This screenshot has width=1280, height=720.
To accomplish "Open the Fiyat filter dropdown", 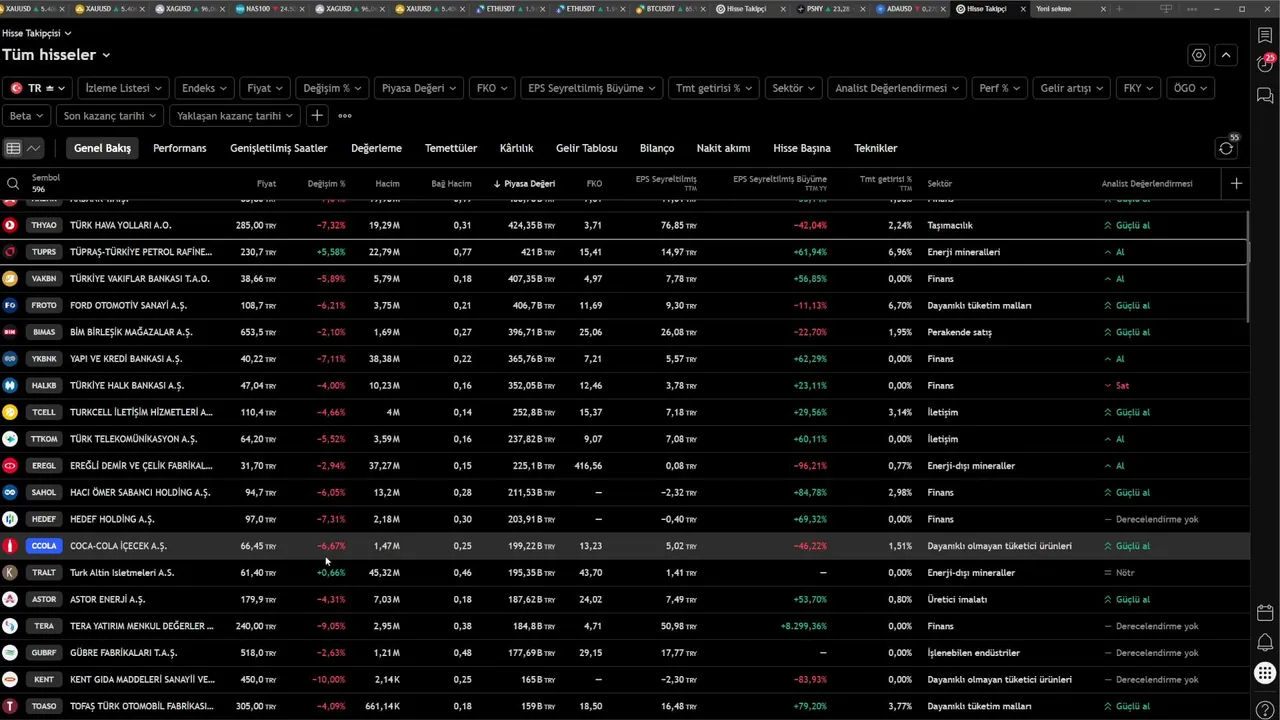I will (x=265, y=88).
